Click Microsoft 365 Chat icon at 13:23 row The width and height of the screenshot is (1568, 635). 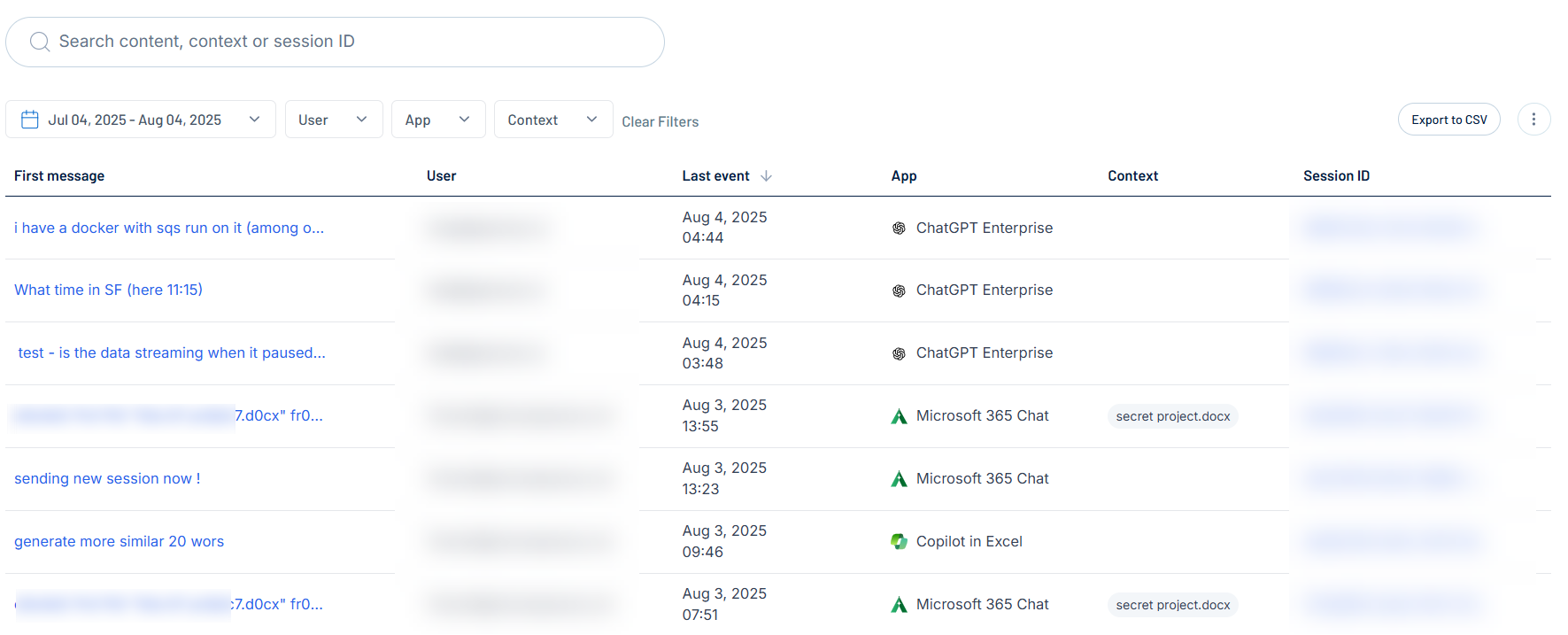click(899, 479)
